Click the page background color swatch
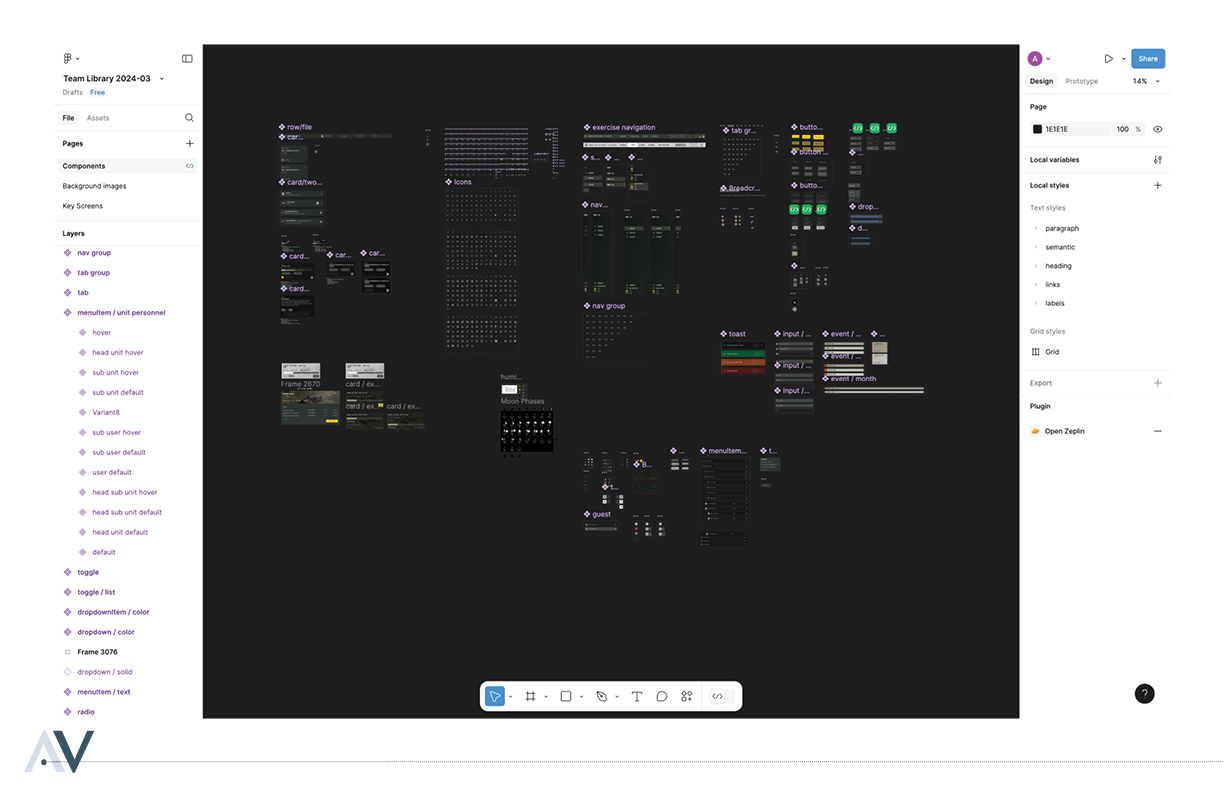Viewport: 1224px width, 792px height. (1037, 129)
